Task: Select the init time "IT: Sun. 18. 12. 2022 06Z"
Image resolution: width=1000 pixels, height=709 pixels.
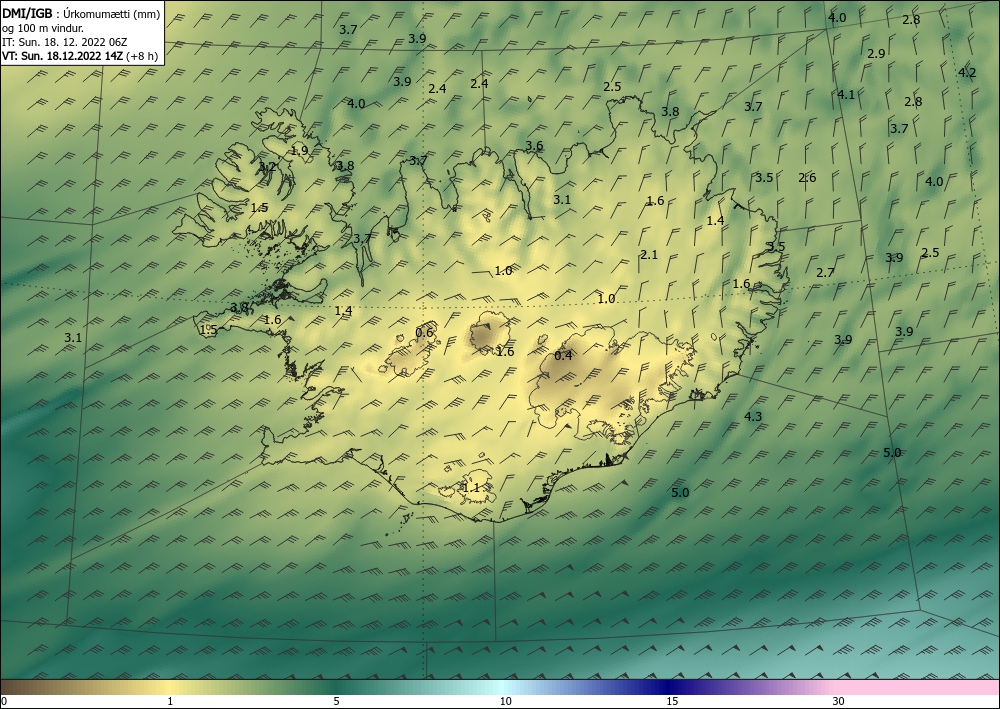Action: pyautogui.click(x=64, y=42)
